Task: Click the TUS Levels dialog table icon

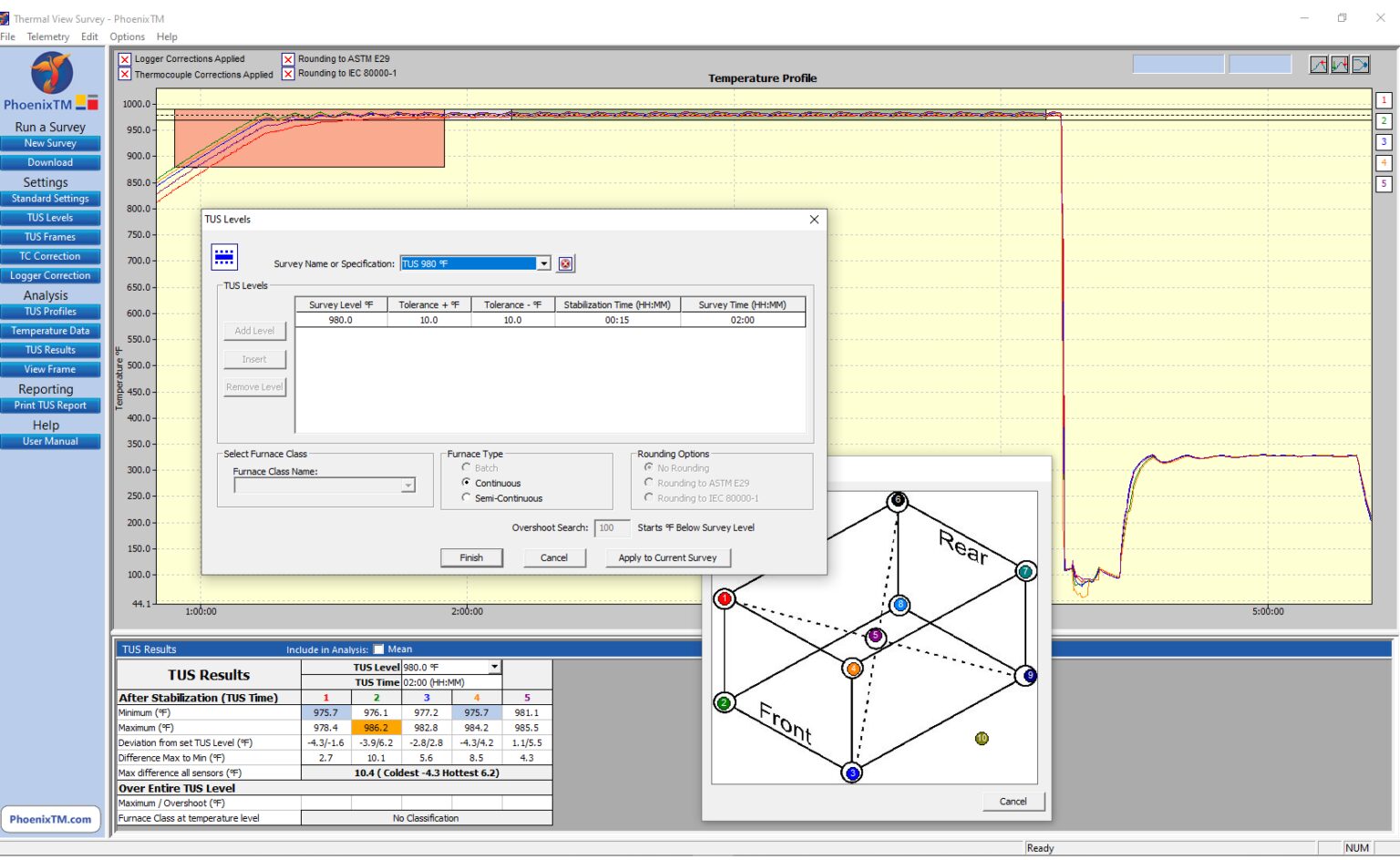Action: (224, 257)
